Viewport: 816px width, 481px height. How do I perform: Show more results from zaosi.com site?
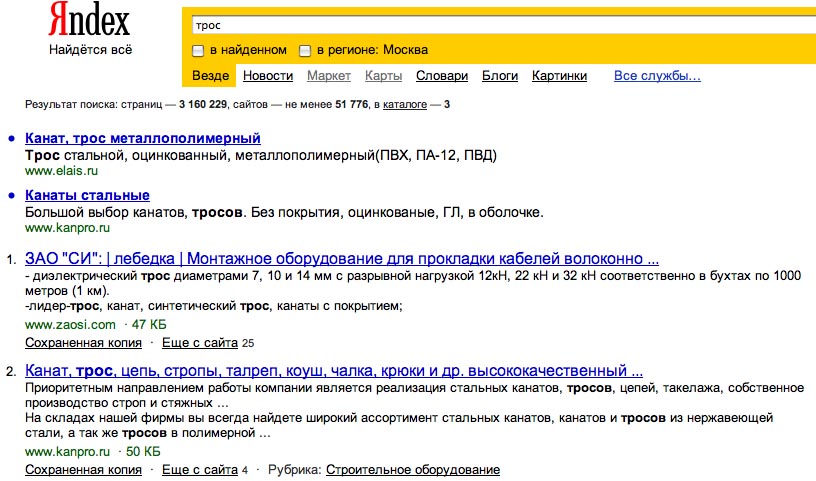point(200,342)
